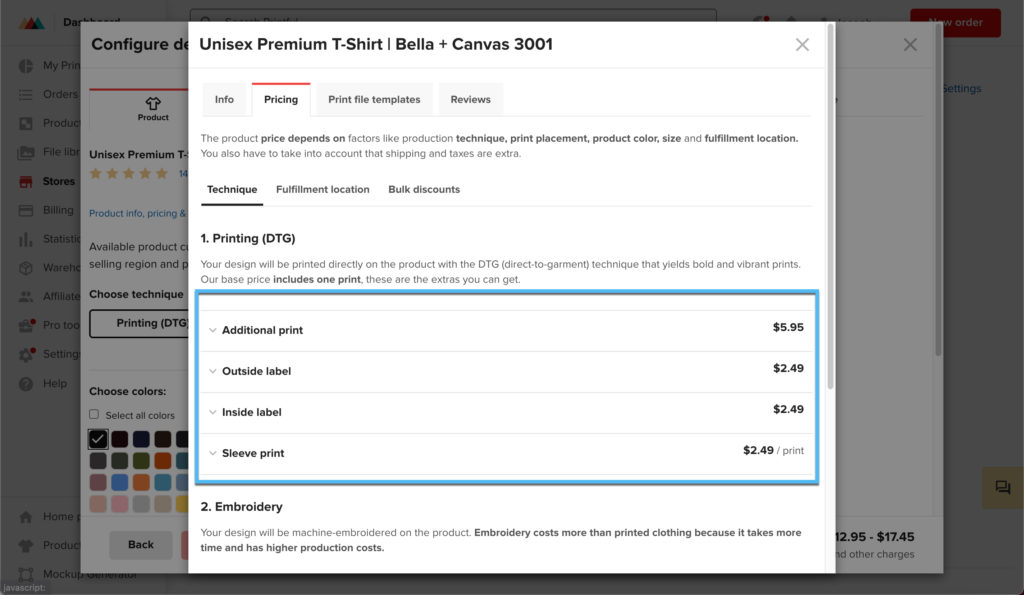Open the Fulfillment location sub-tab
Viewport: 1024px width, 595px height.
323,189
